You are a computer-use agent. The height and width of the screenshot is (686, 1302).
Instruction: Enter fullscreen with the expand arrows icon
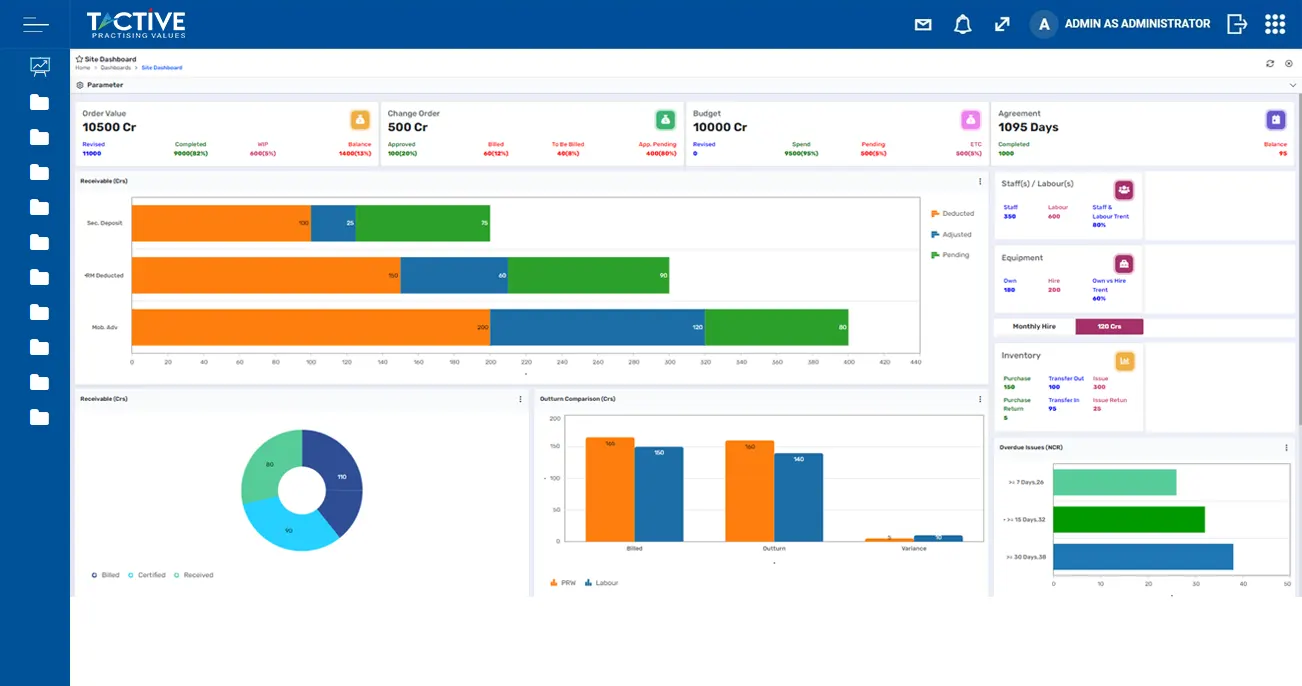point(1002,24)
